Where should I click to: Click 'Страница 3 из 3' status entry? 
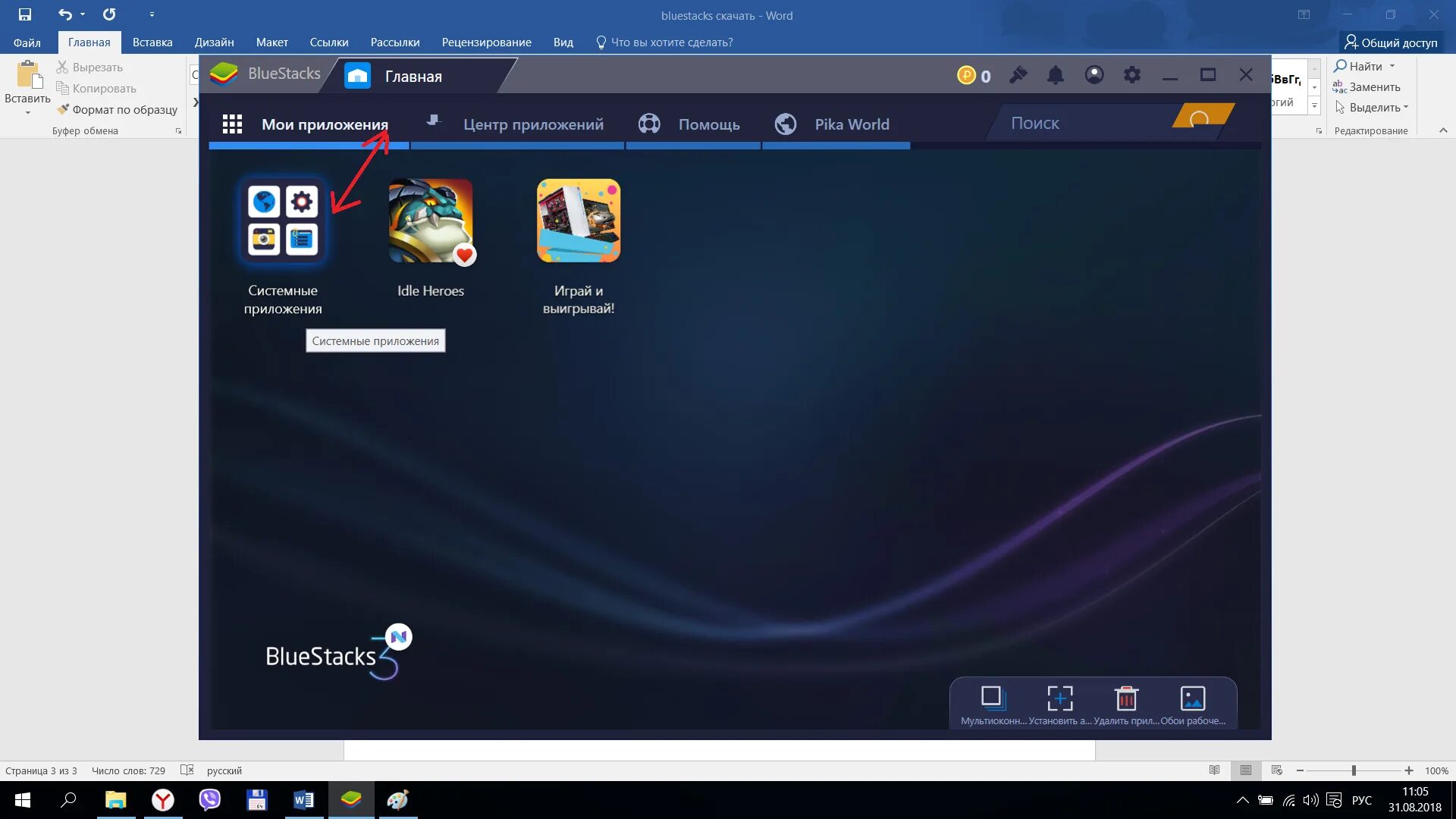pyautogui.click(x=41, y=770)
